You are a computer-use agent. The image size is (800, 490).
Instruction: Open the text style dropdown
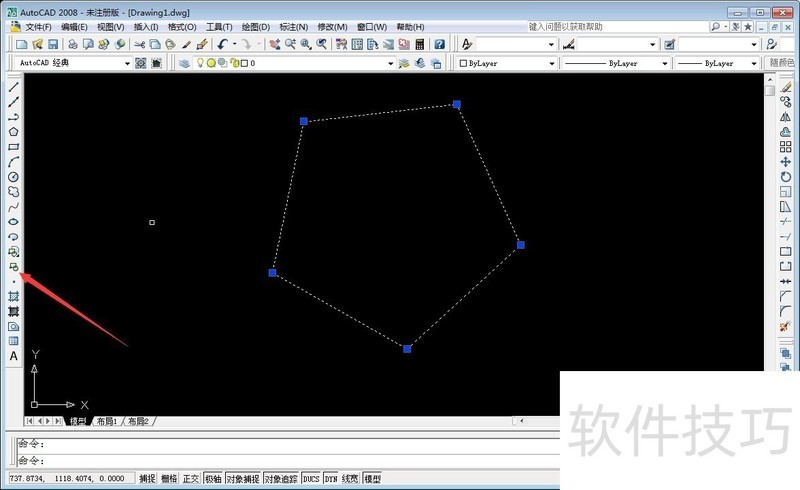552,44
